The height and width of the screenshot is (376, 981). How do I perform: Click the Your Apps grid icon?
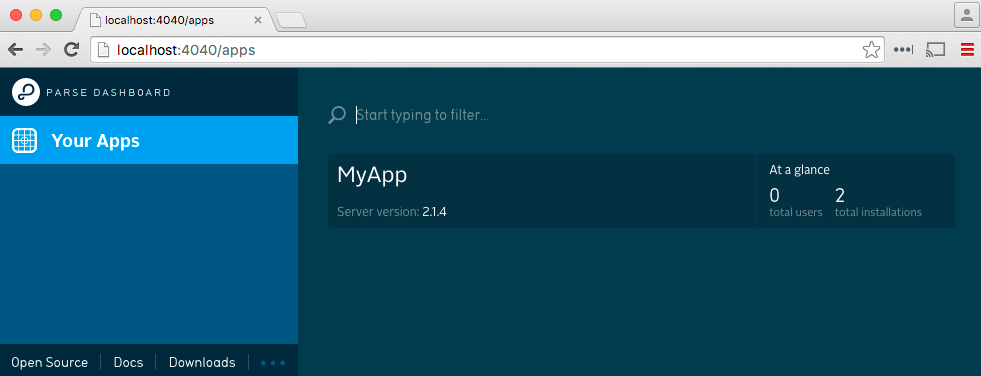coord(25,141)
